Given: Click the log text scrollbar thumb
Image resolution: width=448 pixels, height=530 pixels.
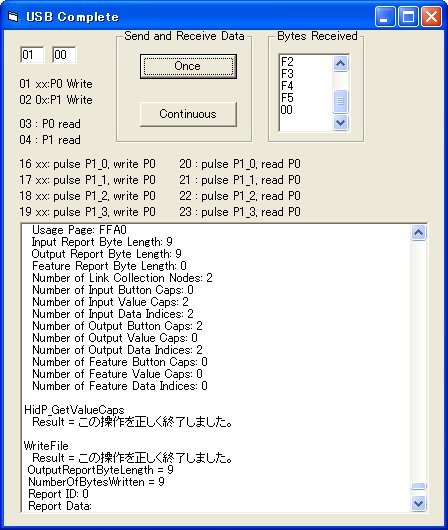Looking at the screenshot, I should [x=419, y=486].
